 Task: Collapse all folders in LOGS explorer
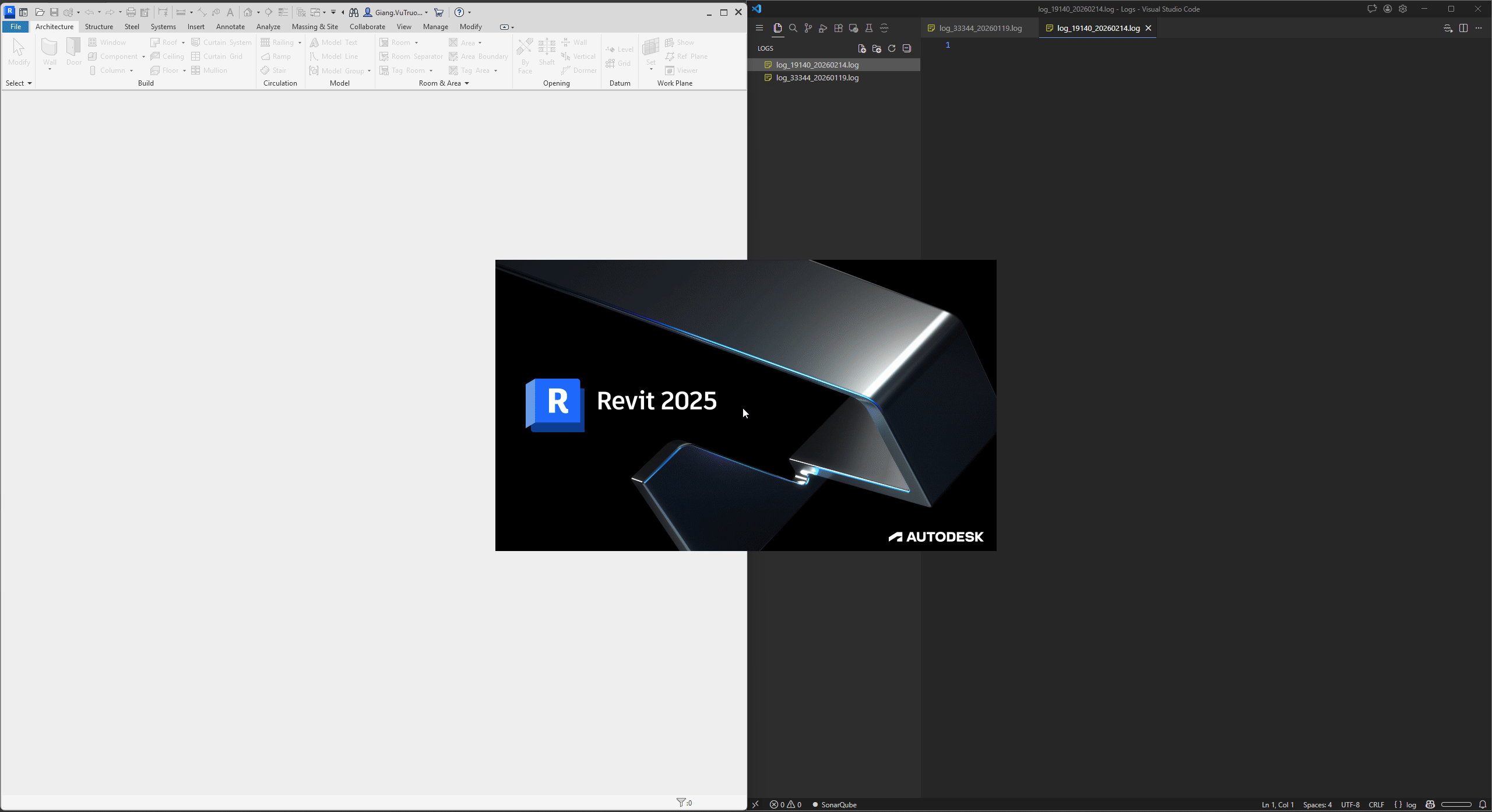[x=907, y=48]
